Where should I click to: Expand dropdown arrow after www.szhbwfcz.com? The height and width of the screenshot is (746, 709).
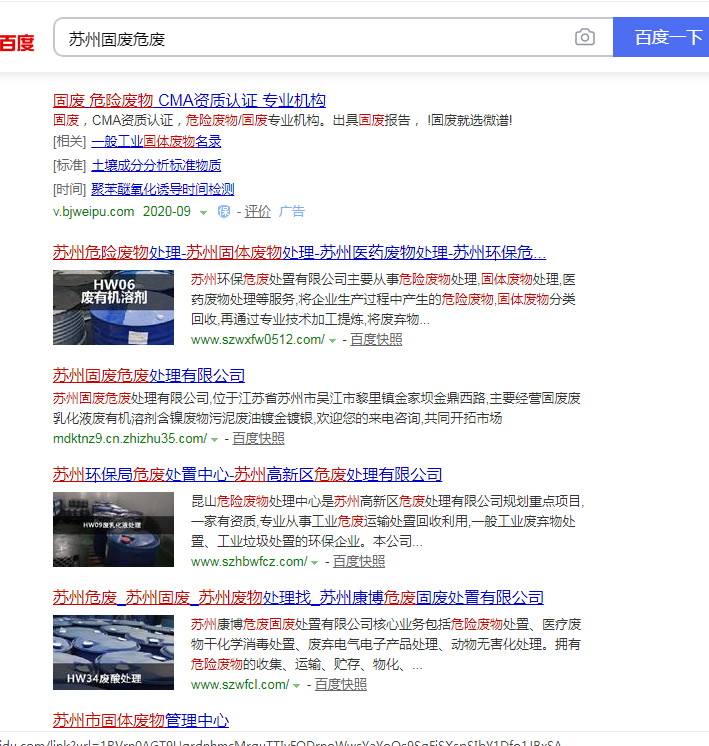click(314, 563)
